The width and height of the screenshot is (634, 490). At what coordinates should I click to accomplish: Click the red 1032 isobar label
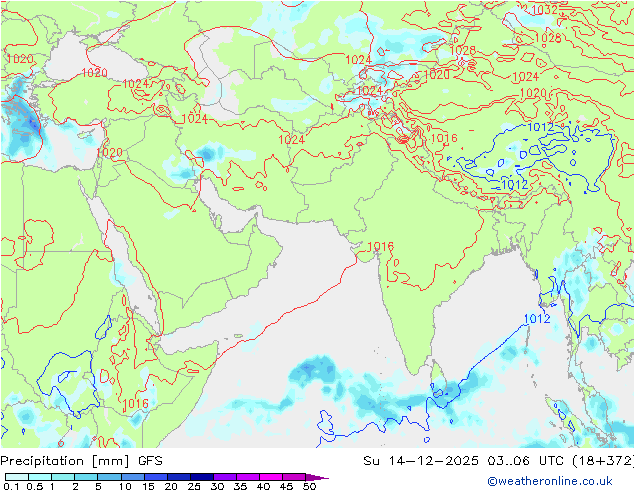[x=544, y=10]
